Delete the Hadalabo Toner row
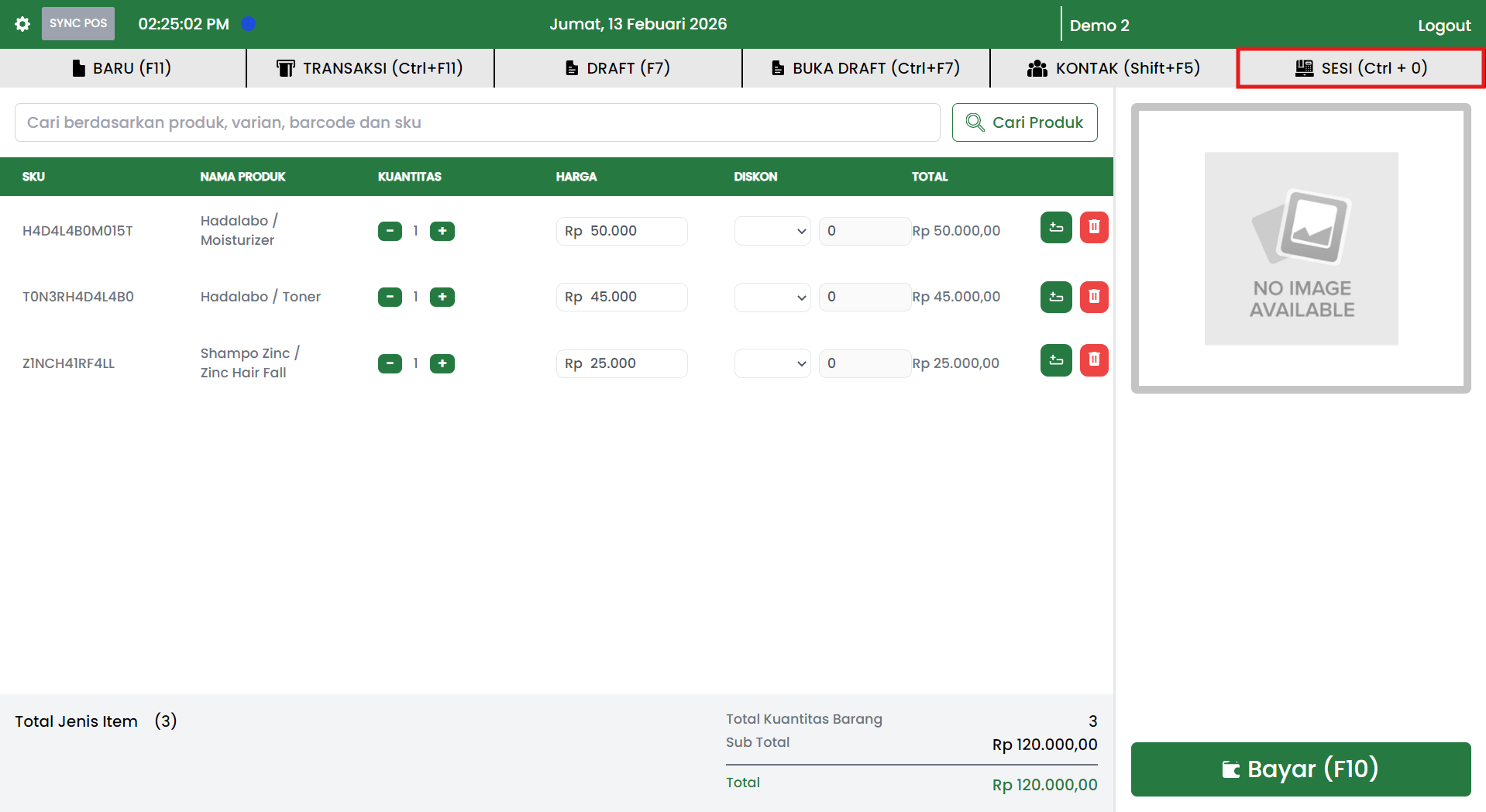 (1093, 297)
